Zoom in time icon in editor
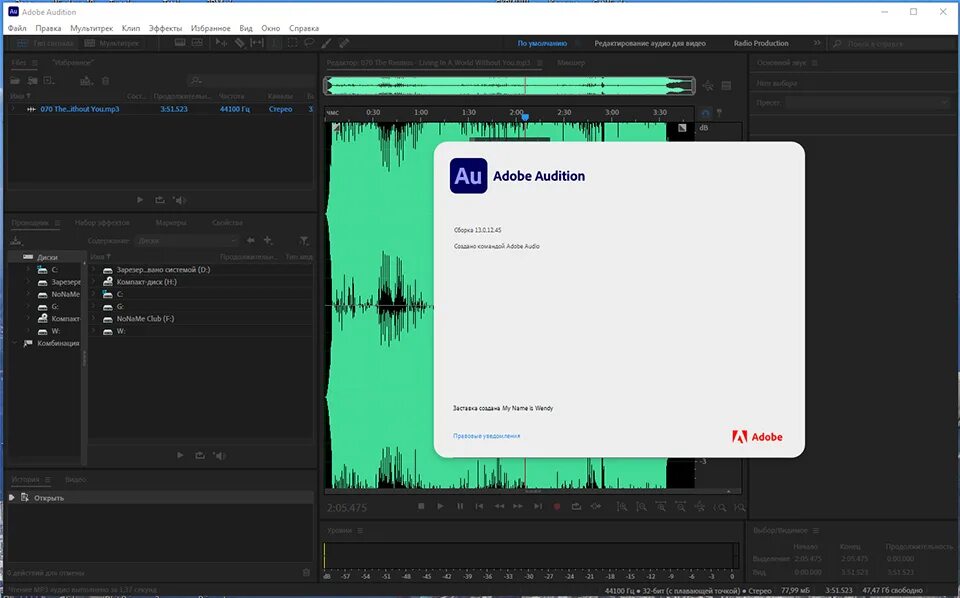 (x=661, y=507)
